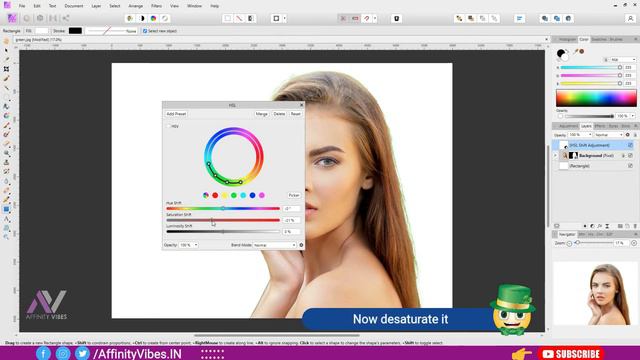This screenshot has height=360, width=640.
Task: Select the Photo Persona icon
Action: [x=12, y=18]
